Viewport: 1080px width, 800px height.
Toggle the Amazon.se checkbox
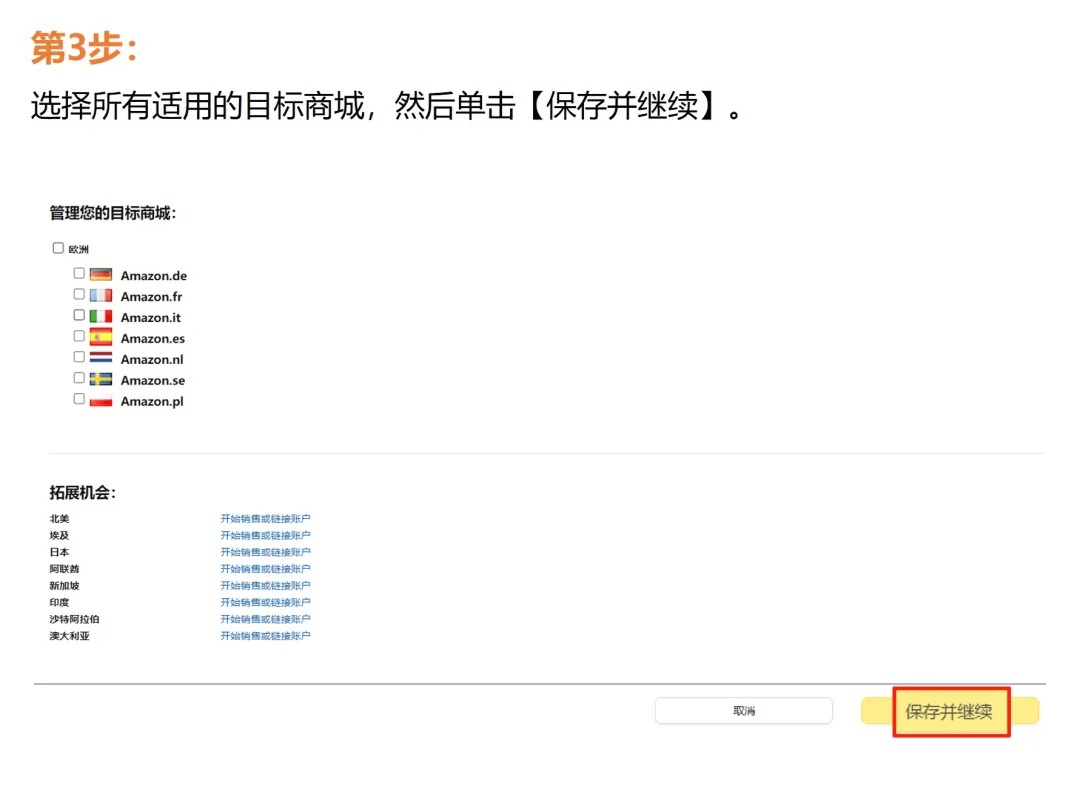pyautogui.click(x=79, y=378)
